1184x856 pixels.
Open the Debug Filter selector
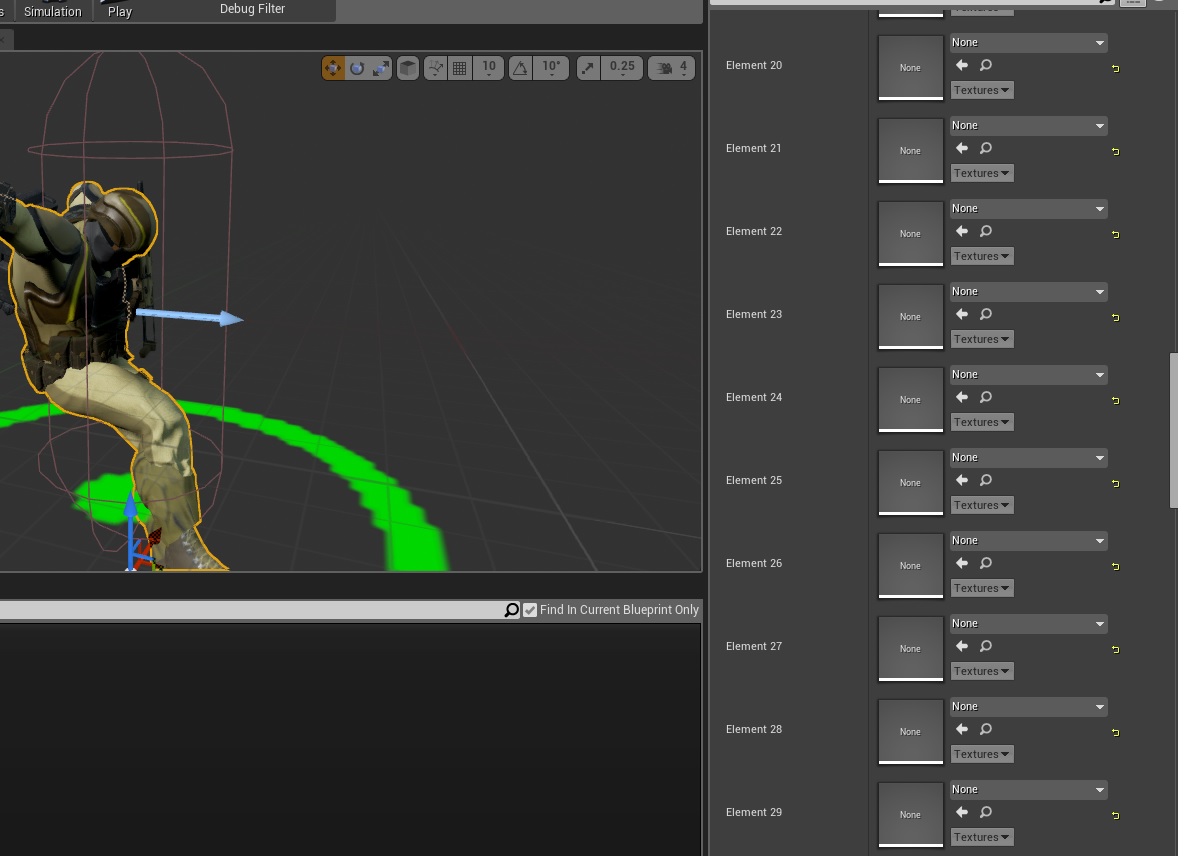[x=252, y=9]
